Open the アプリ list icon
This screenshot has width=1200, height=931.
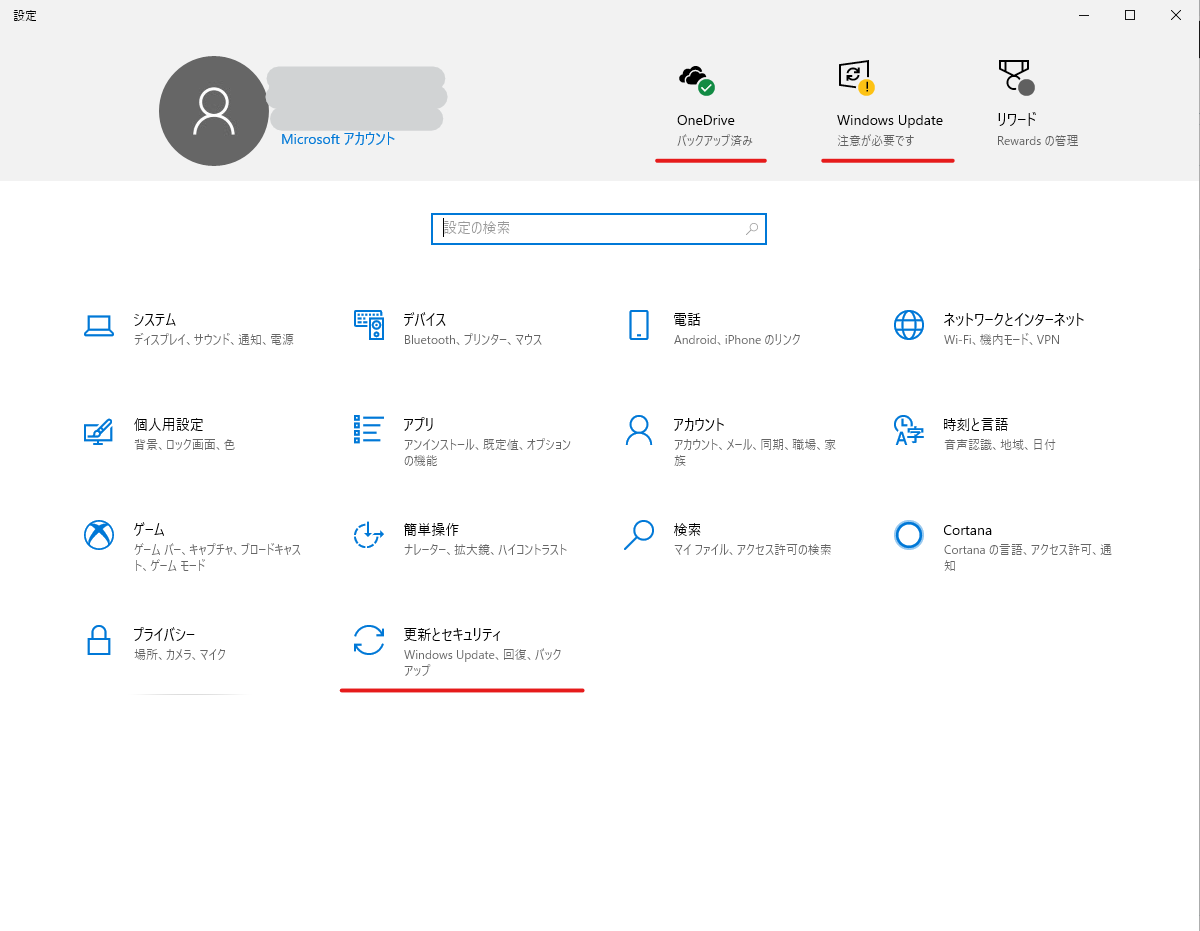[x=369, y=429]
